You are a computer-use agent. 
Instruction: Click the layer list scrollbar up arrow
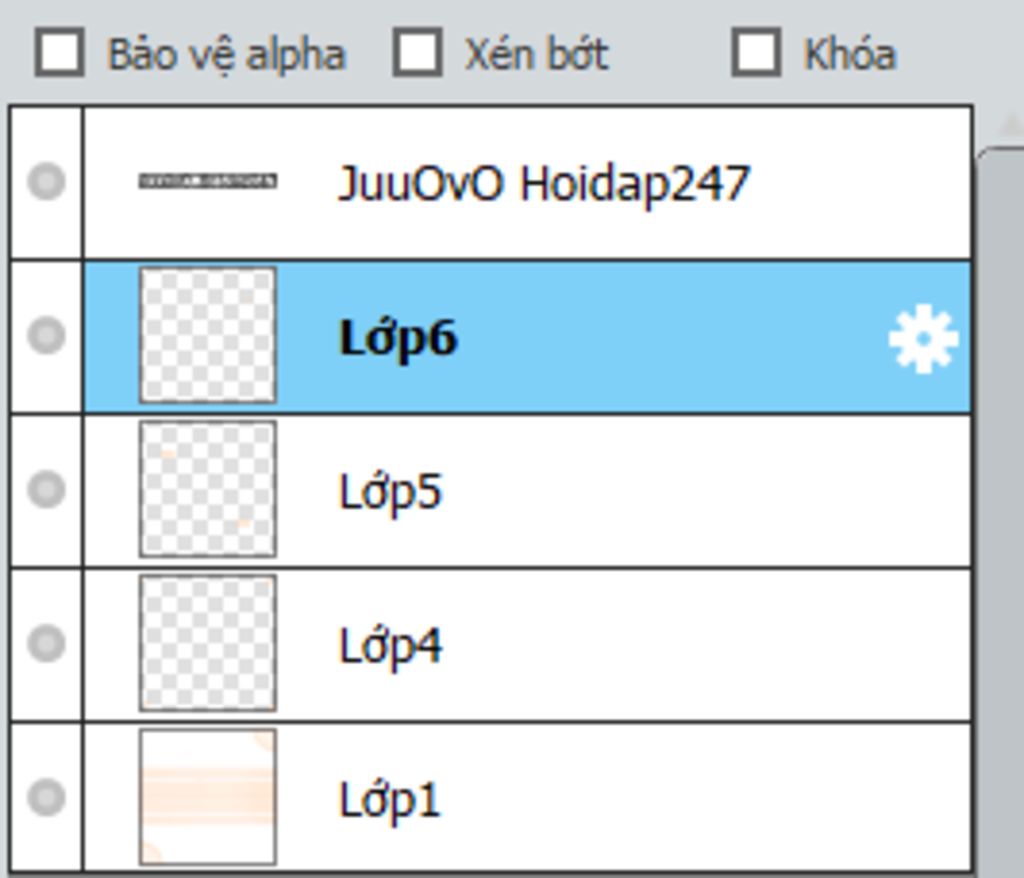[x=1010, y=124]
